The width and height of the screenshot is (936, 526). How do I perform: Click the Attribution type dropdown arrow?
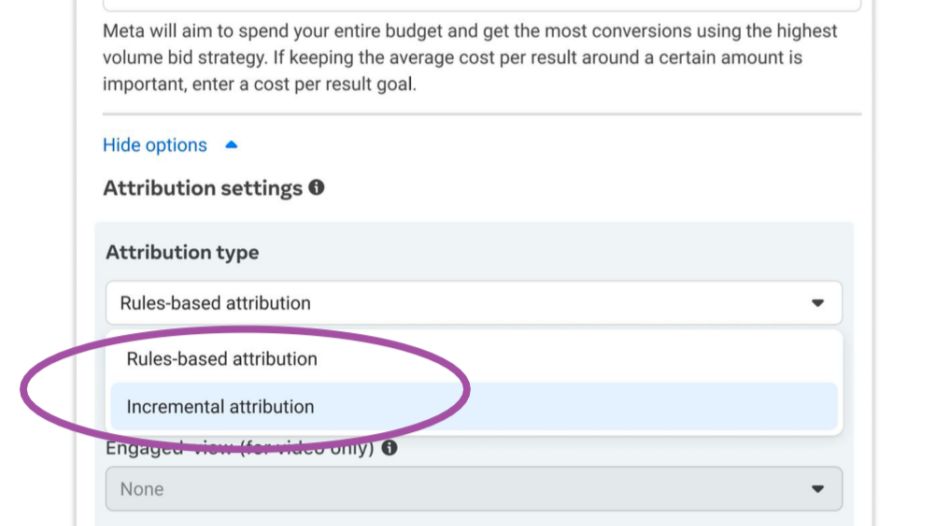coord(817,303)
